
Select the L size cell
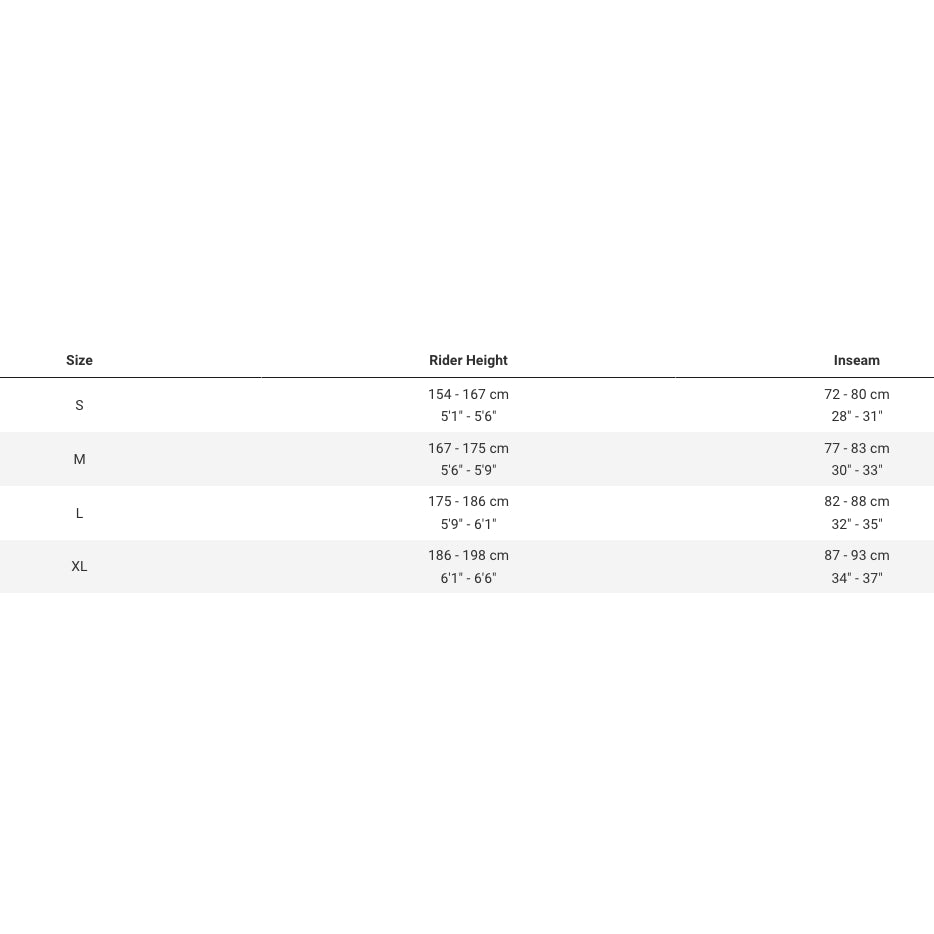(79, 513)
